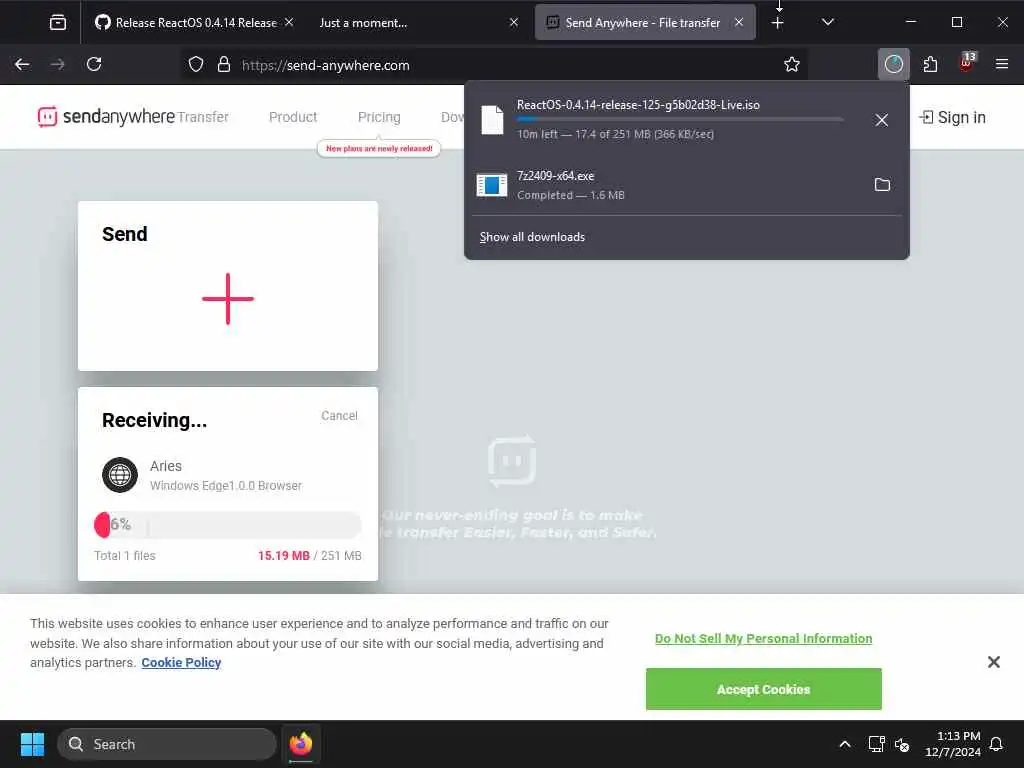Click the browser forward arrow
This screenshot has width=1024, height=768.
point(57,65)
